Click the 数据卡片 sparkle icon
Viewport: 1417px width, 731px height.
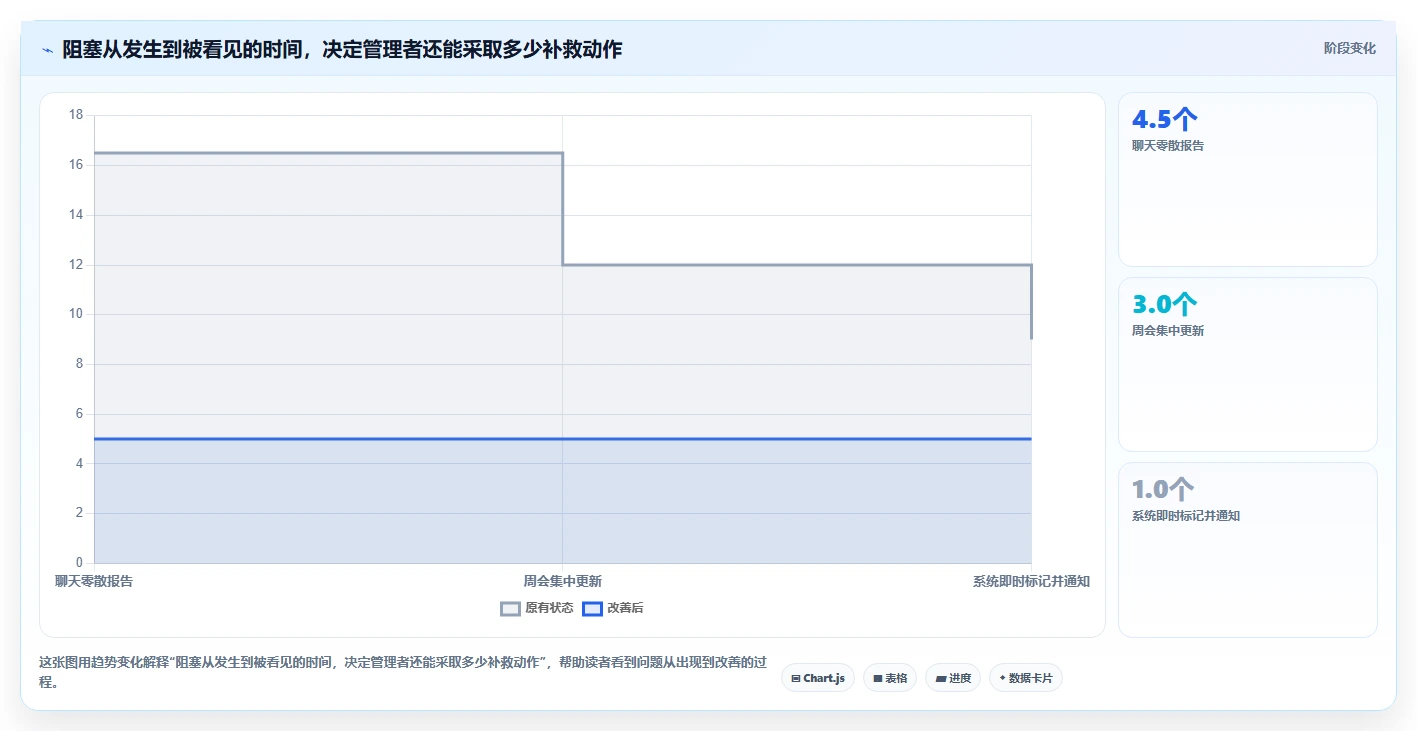(x=1002, y=678)
